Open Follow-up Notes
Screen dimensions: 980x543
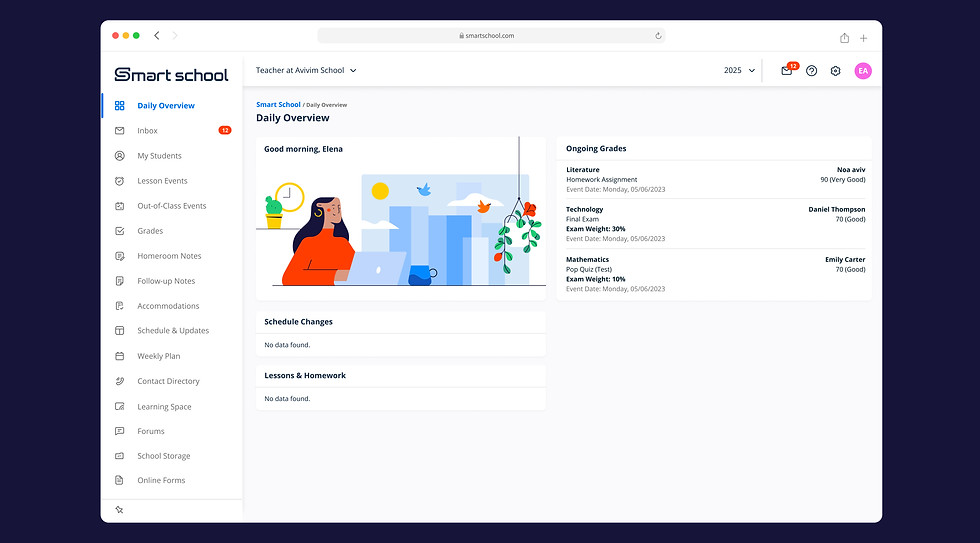[x=166, y=281]
